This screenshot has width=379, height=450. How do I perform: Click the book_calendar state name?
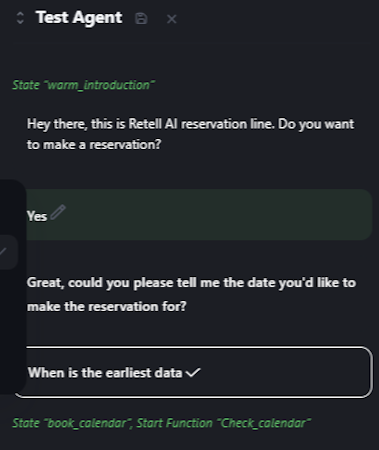click(87, 423)
